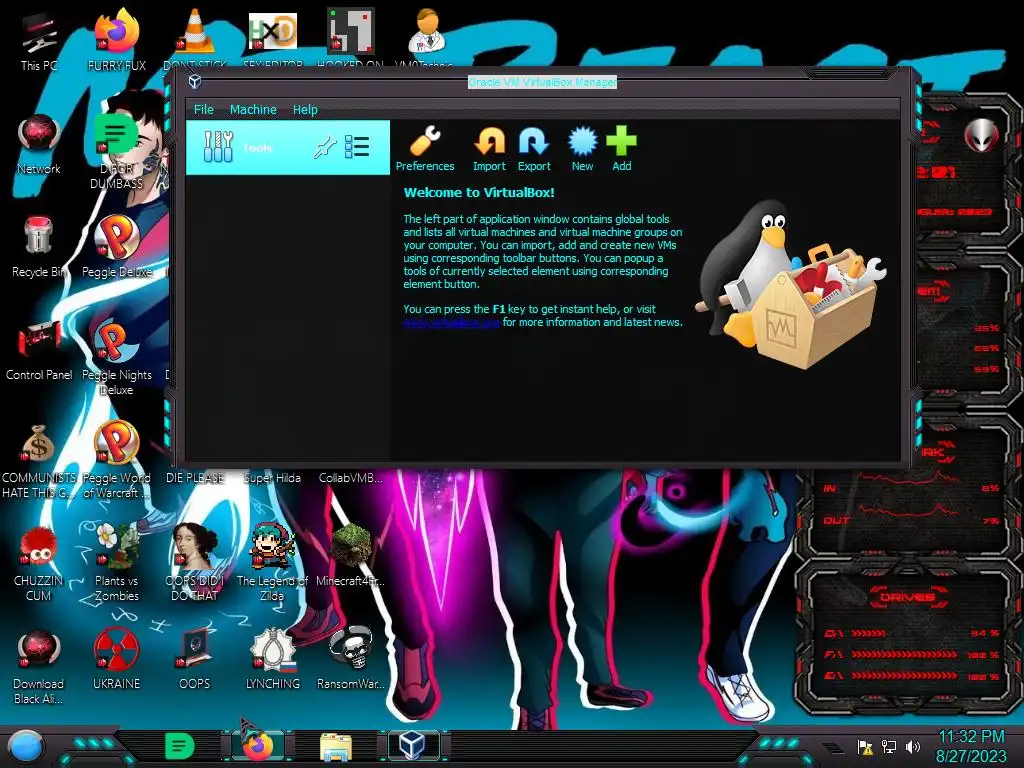Select the Peggle World of Warcraft icon
Viewport: 1024px width, 768px height.
(116, 443)
